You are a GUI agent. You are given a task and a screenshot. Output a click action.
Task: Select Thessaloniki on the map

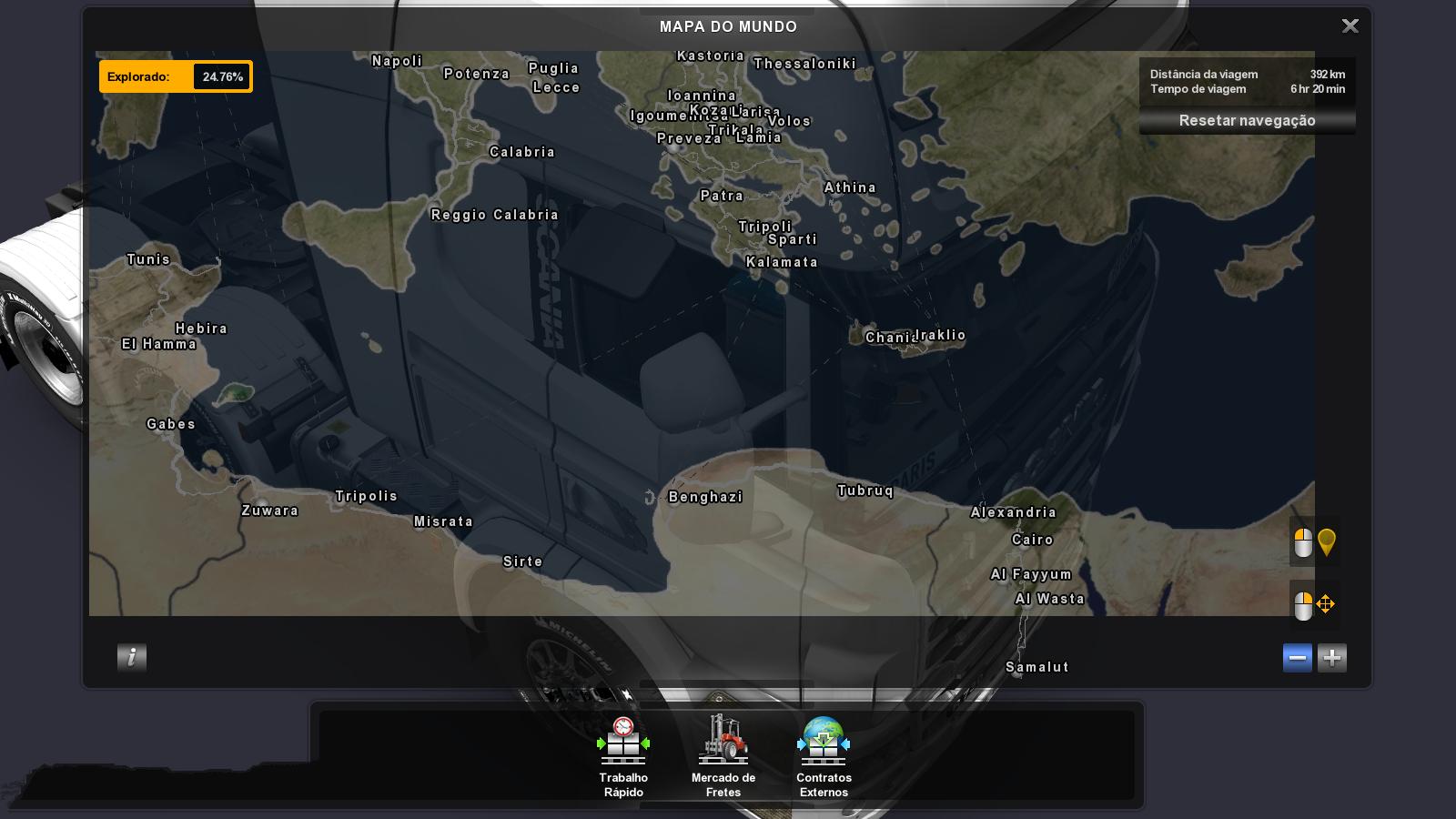pos(804,64)
